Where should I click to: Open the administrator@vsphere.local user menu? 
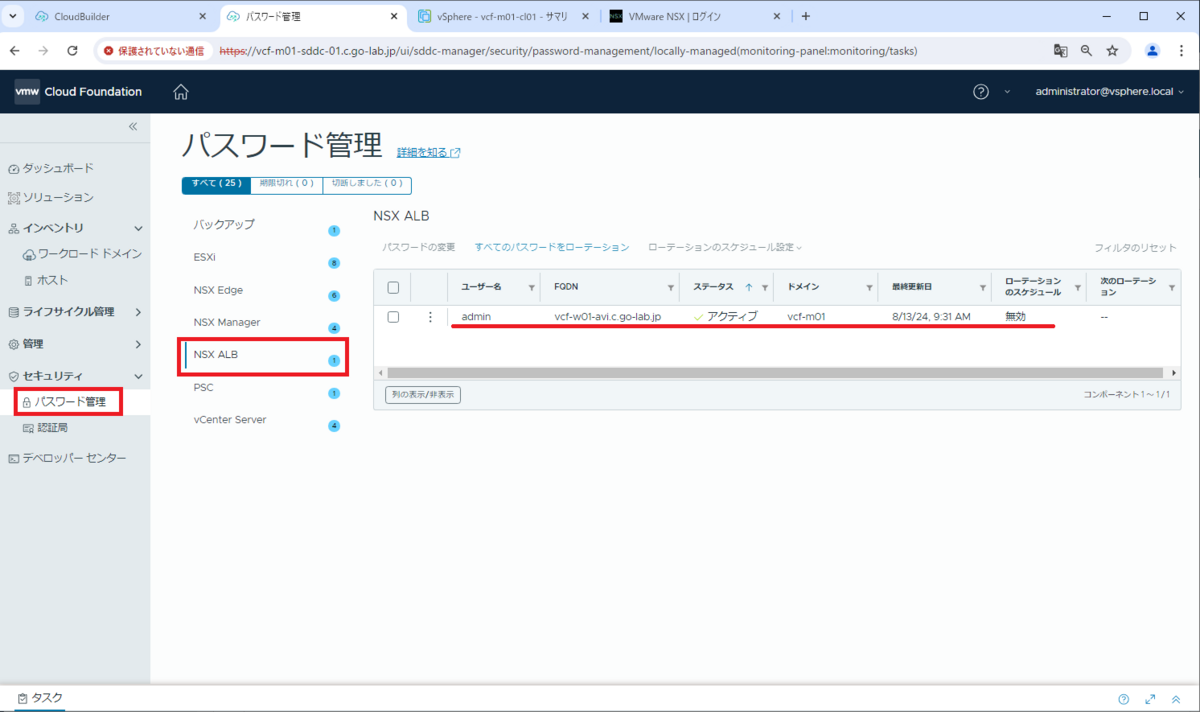tap(1110, 92)
